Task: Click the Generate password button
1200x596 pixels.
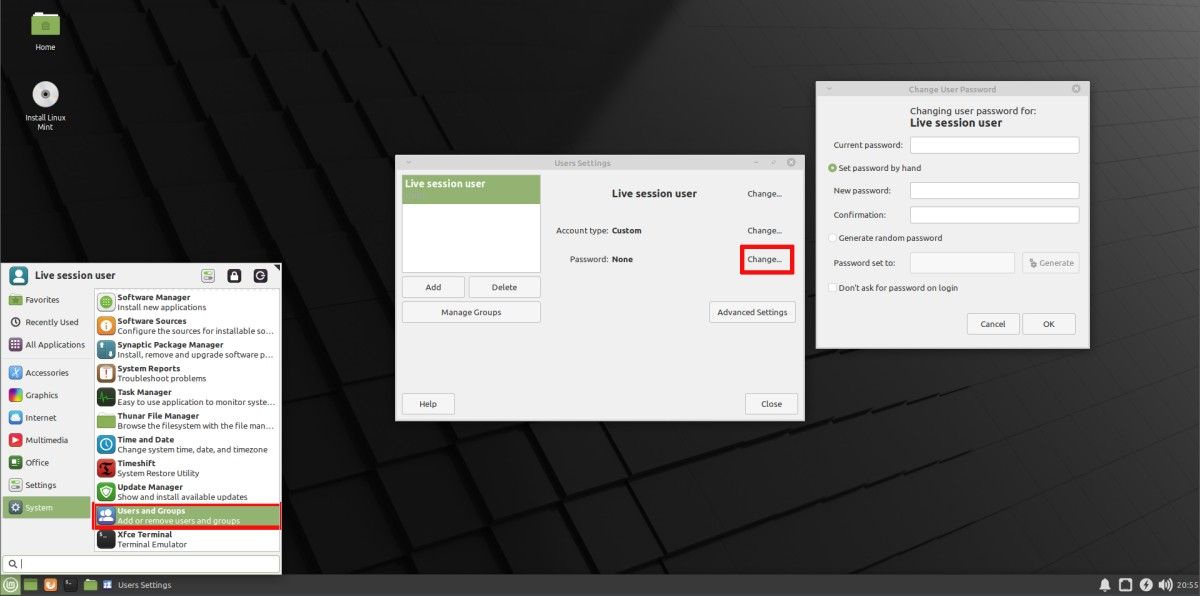Action: pyautogui.click(x=1050, y=262)
